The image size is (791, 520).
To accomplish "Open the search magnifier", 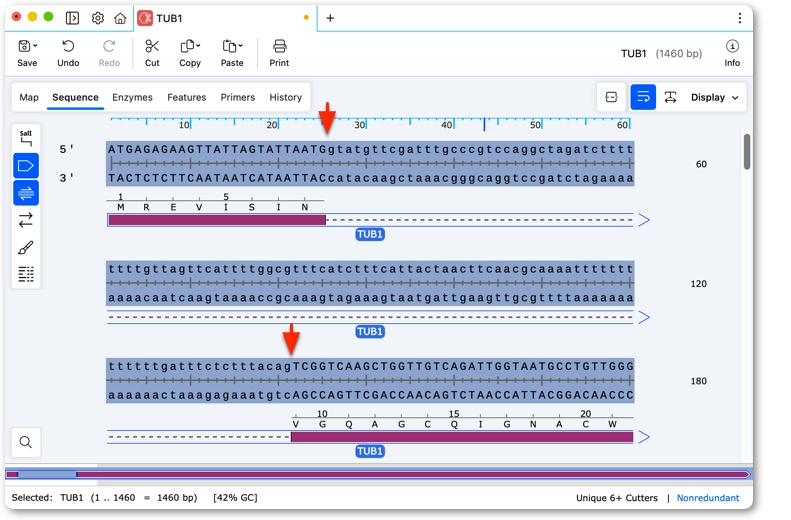I will point(26,442).
